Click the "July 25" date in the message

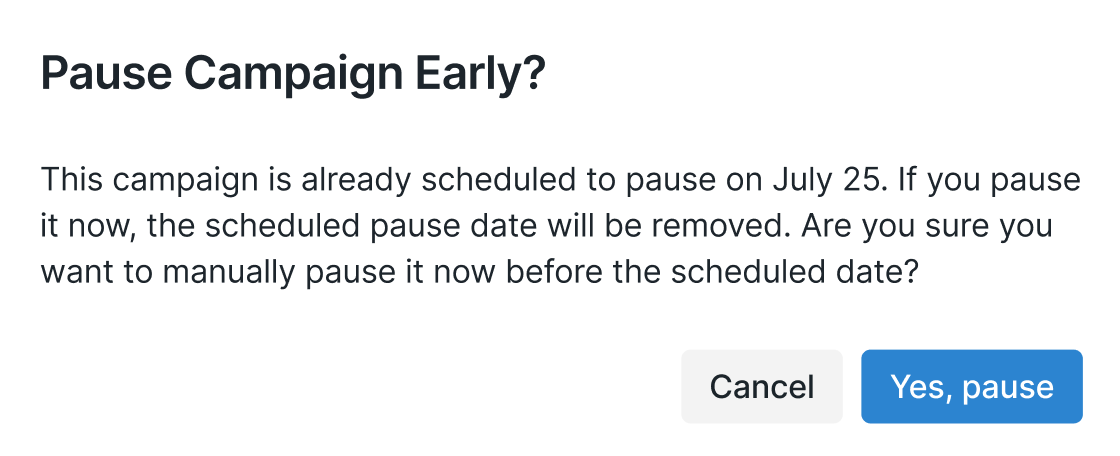[821, 182]
